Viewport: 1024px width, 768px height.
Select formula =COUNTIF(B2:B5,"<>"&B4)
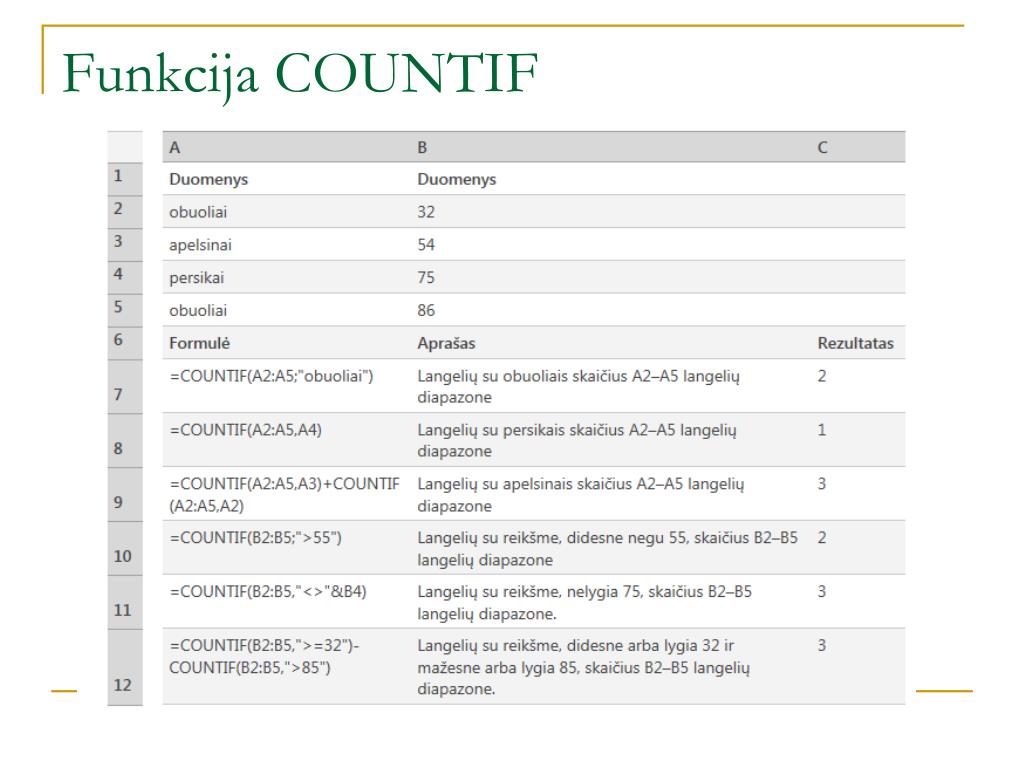268,592
